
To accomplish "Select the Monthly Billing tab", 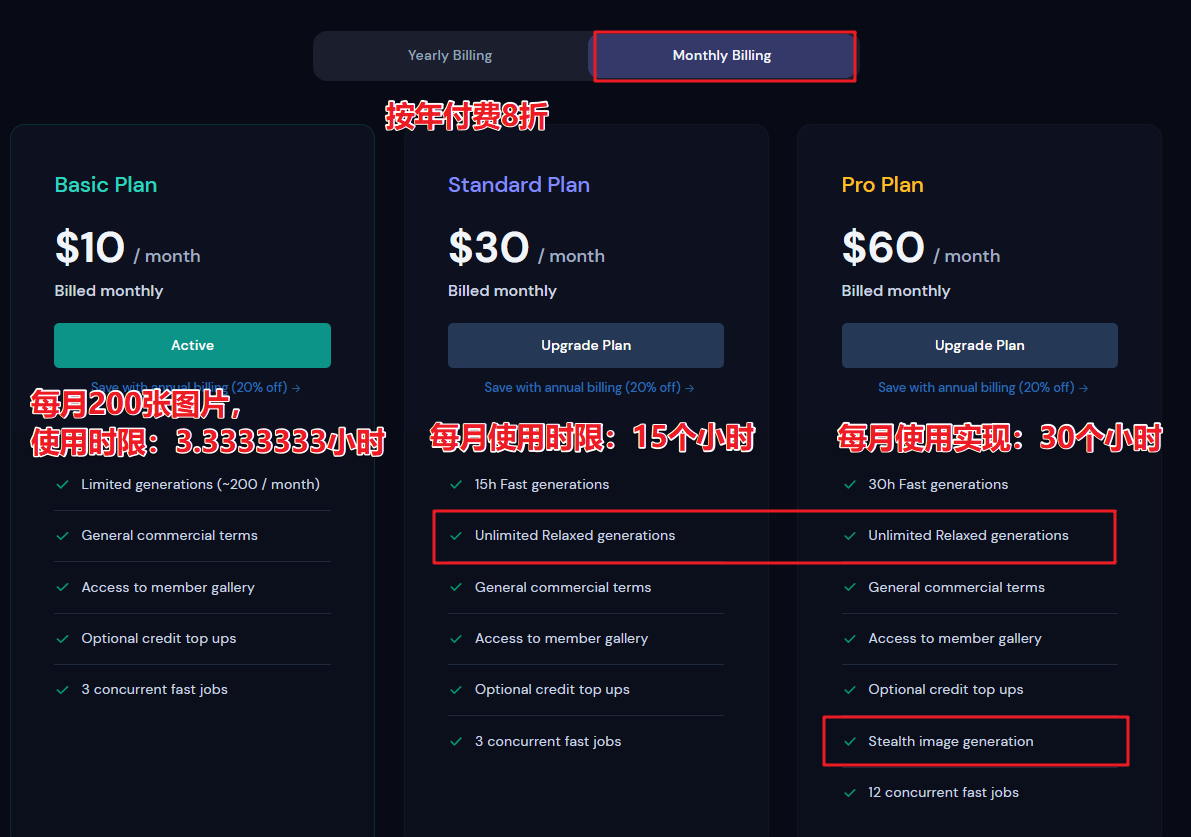I will click(722, 55).
